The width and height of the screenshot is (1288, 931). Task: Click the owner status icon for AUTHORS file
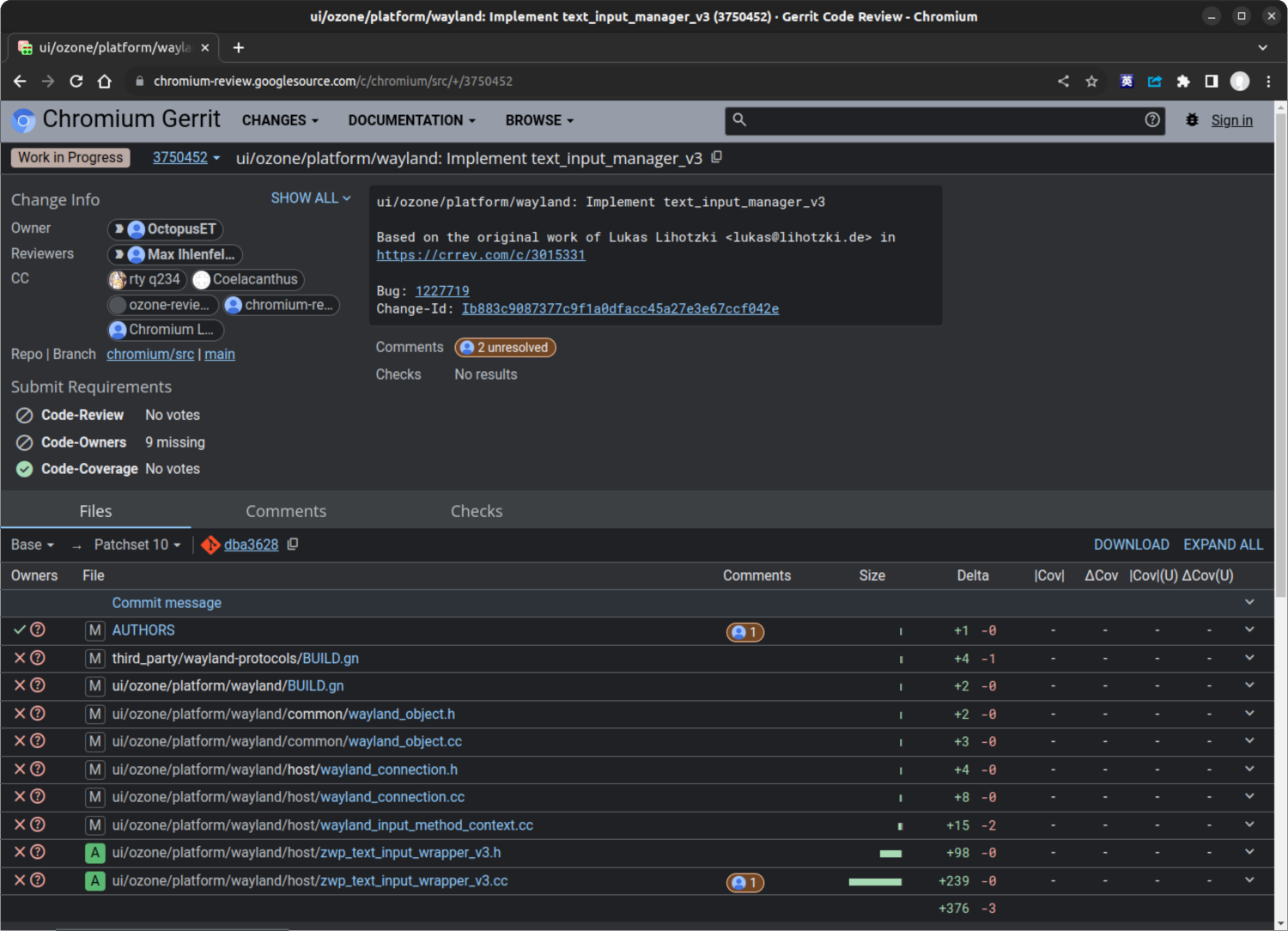[x=20, y=630]
